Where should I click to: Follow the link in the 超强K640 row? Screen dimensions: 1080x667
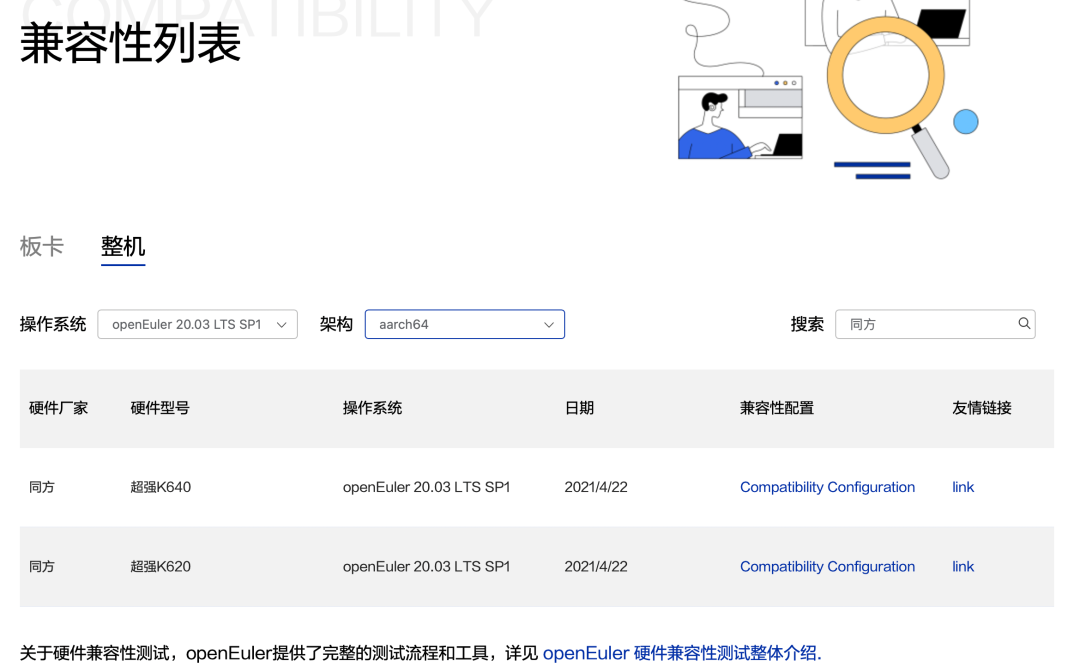coord(963,487)
